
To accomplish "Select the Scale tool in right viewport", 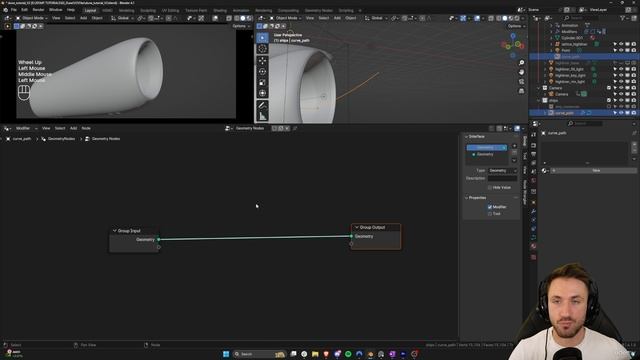I will [262, 82].
